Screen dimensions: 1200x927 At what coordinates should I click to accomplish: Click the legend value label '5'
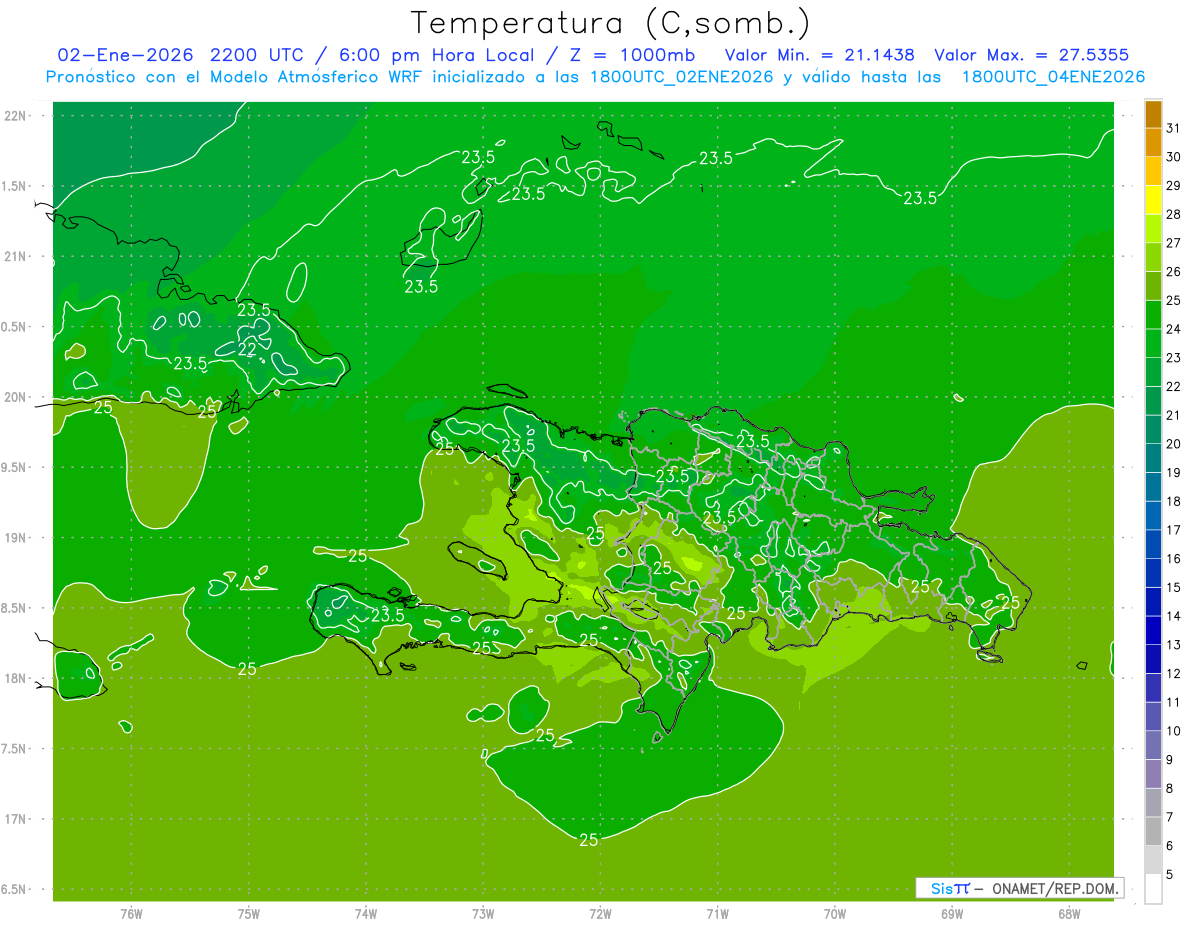tap(1170, 874)
